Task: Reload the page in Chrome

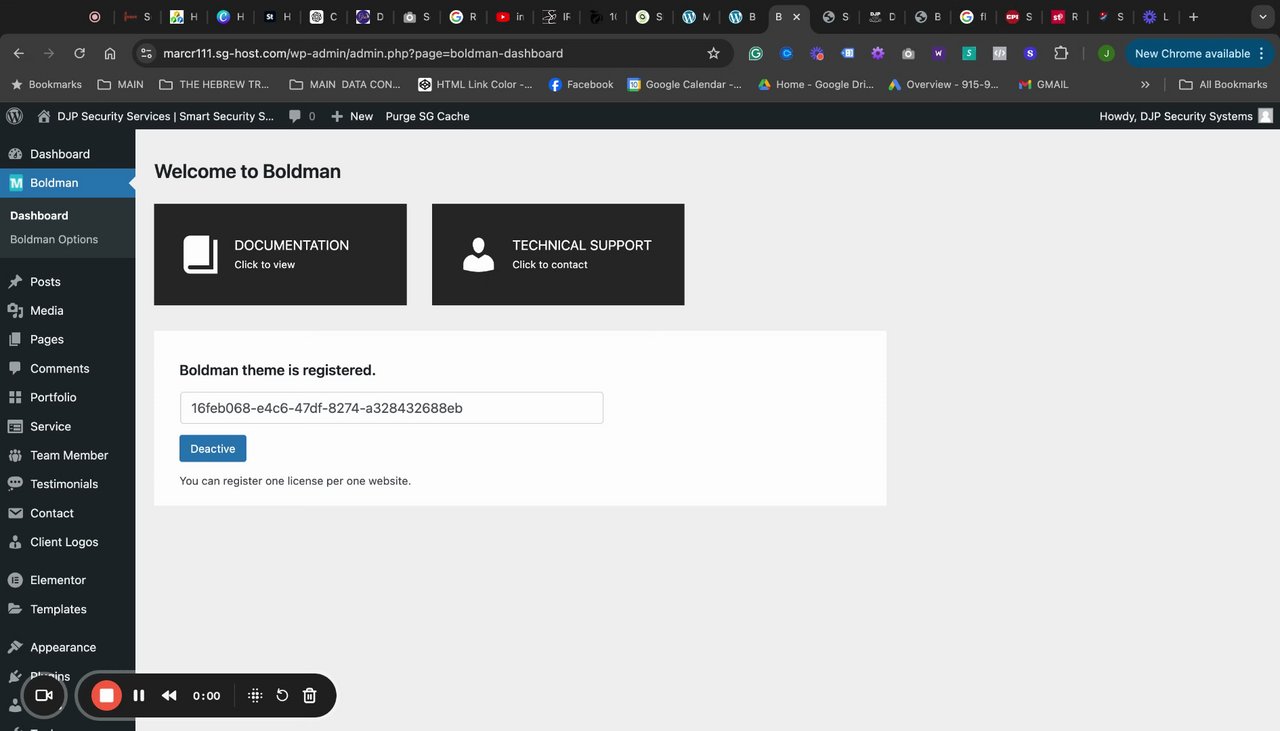Action: (x=79, y=53)
